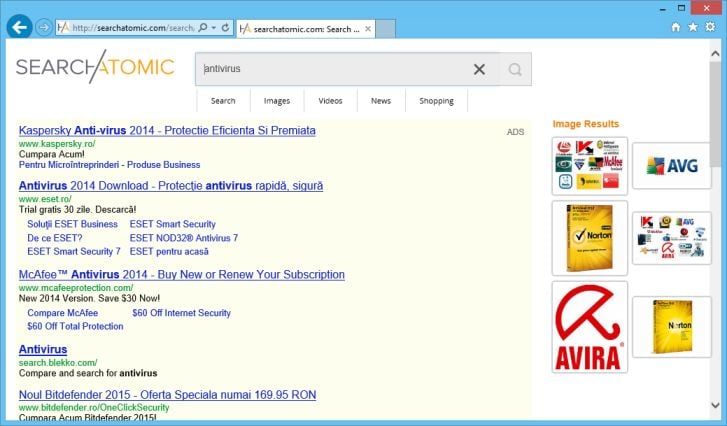
Task: Open $60 Off Internet Security sublink
Action: click(181, 313)
